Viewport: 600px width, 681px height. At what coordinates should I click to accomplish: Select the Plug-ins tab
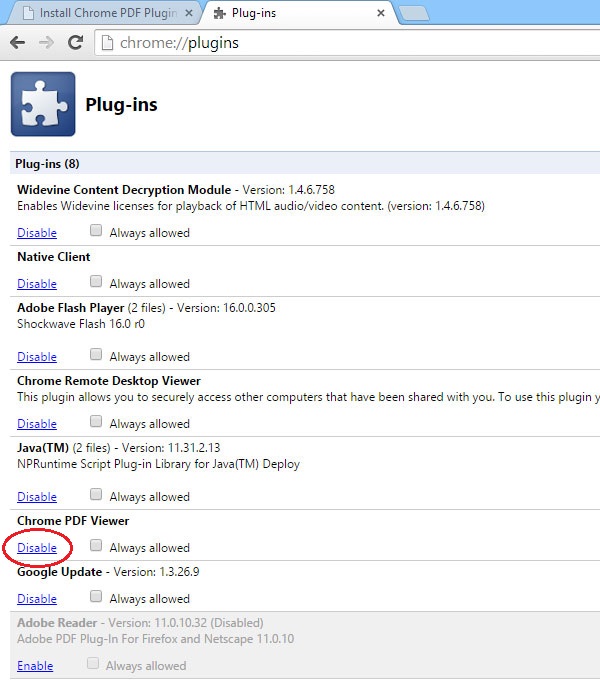290,14
